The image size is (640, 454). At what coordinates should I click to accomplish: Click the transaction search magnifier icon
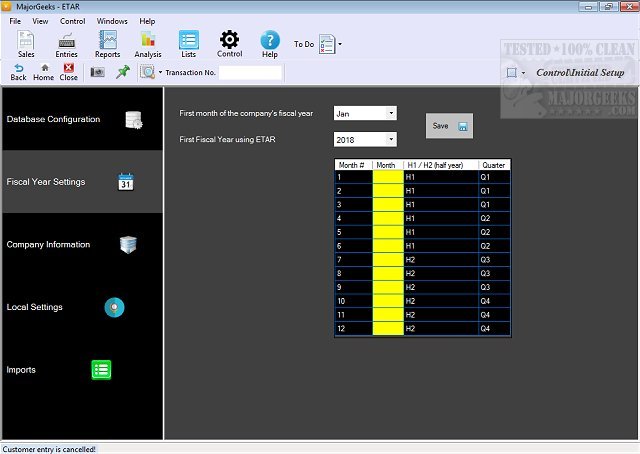coord(147,72)
